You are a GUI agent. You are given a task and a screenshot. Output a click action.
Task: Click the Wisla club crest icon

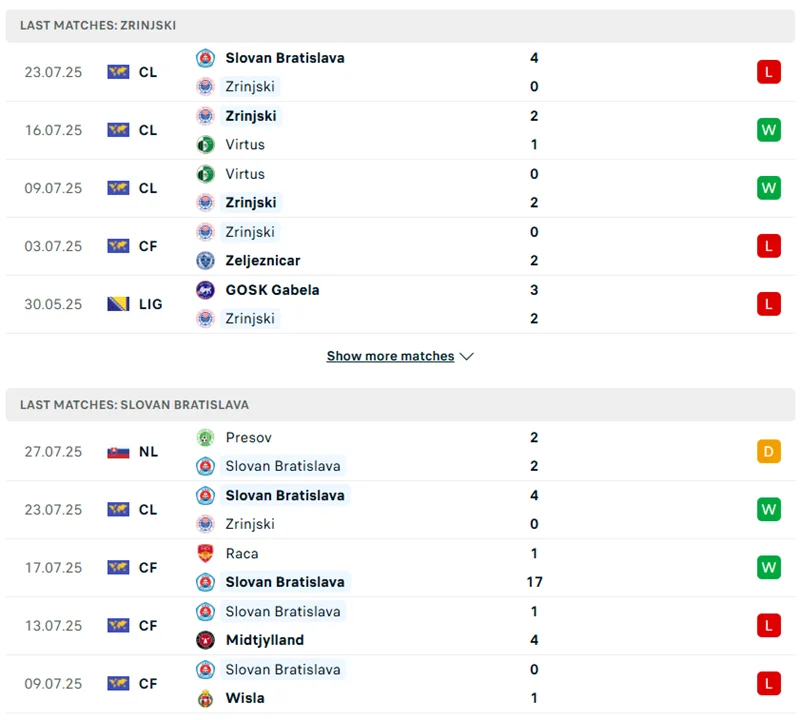pyautogui.click(x=205, y=698)
